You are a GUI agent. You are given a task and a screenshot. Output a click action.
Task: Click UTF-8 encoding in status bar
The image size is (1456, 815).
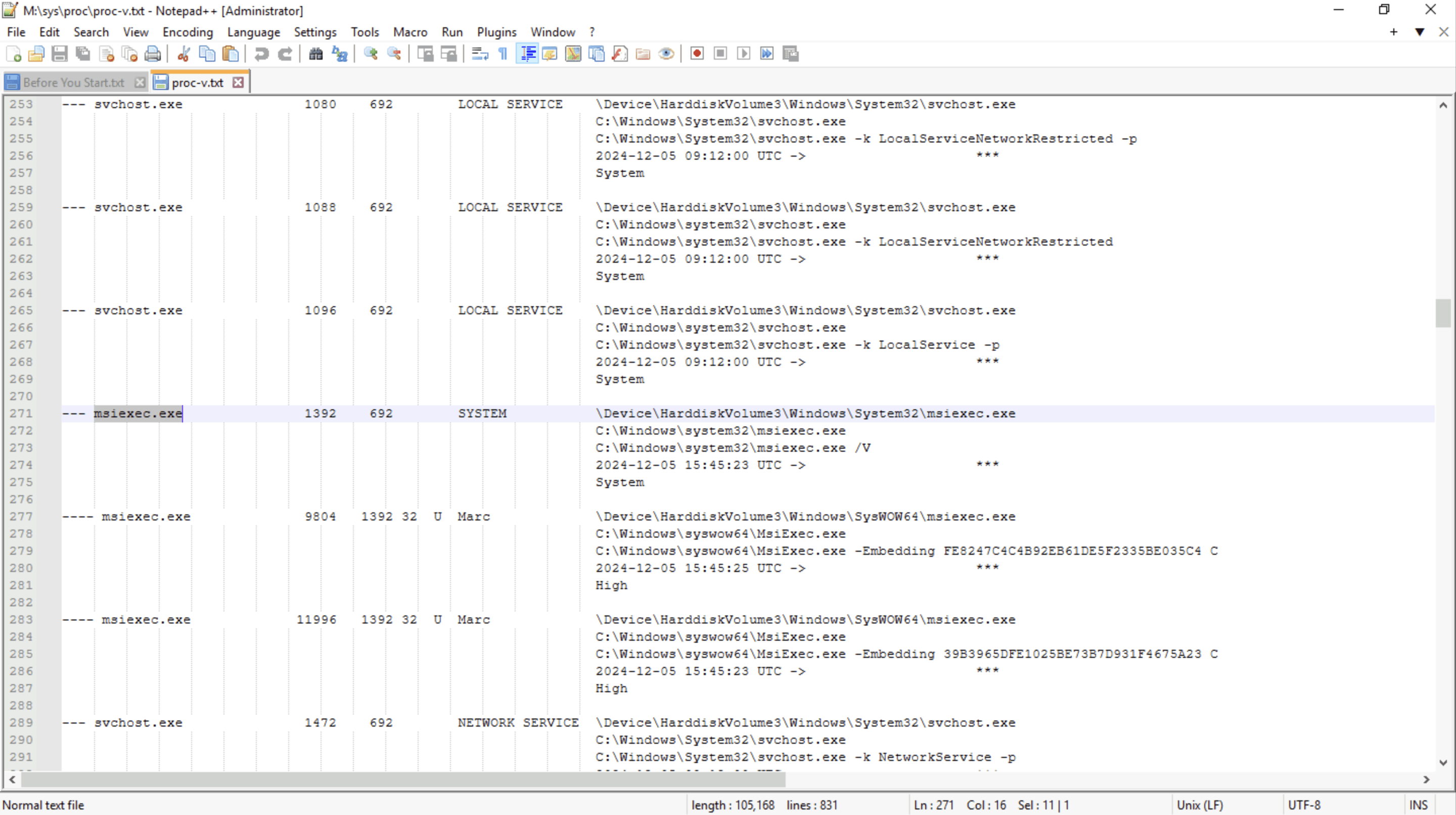coord(1304,805)
